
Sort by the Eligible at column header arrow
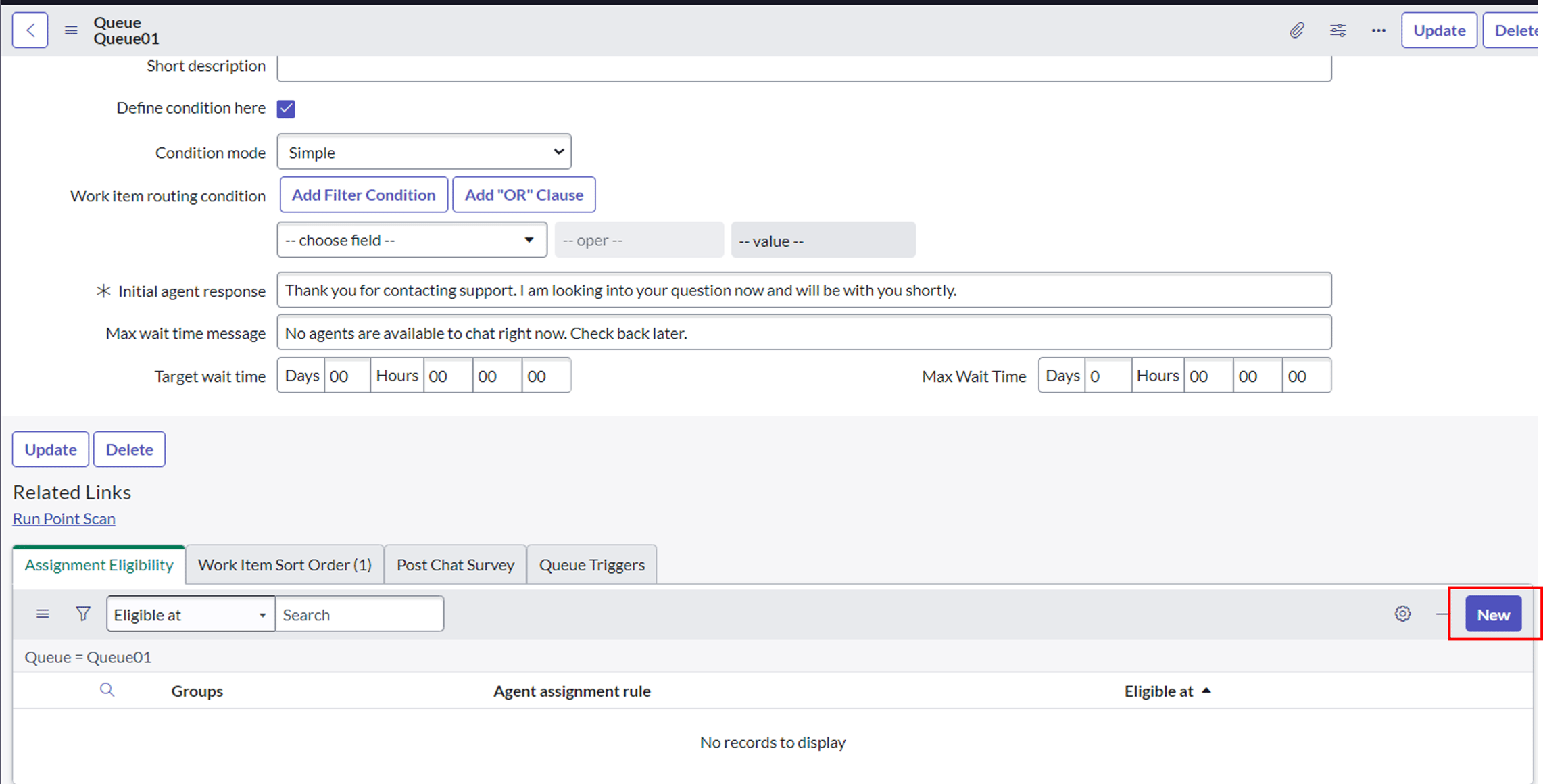(x=1207, y=690)
